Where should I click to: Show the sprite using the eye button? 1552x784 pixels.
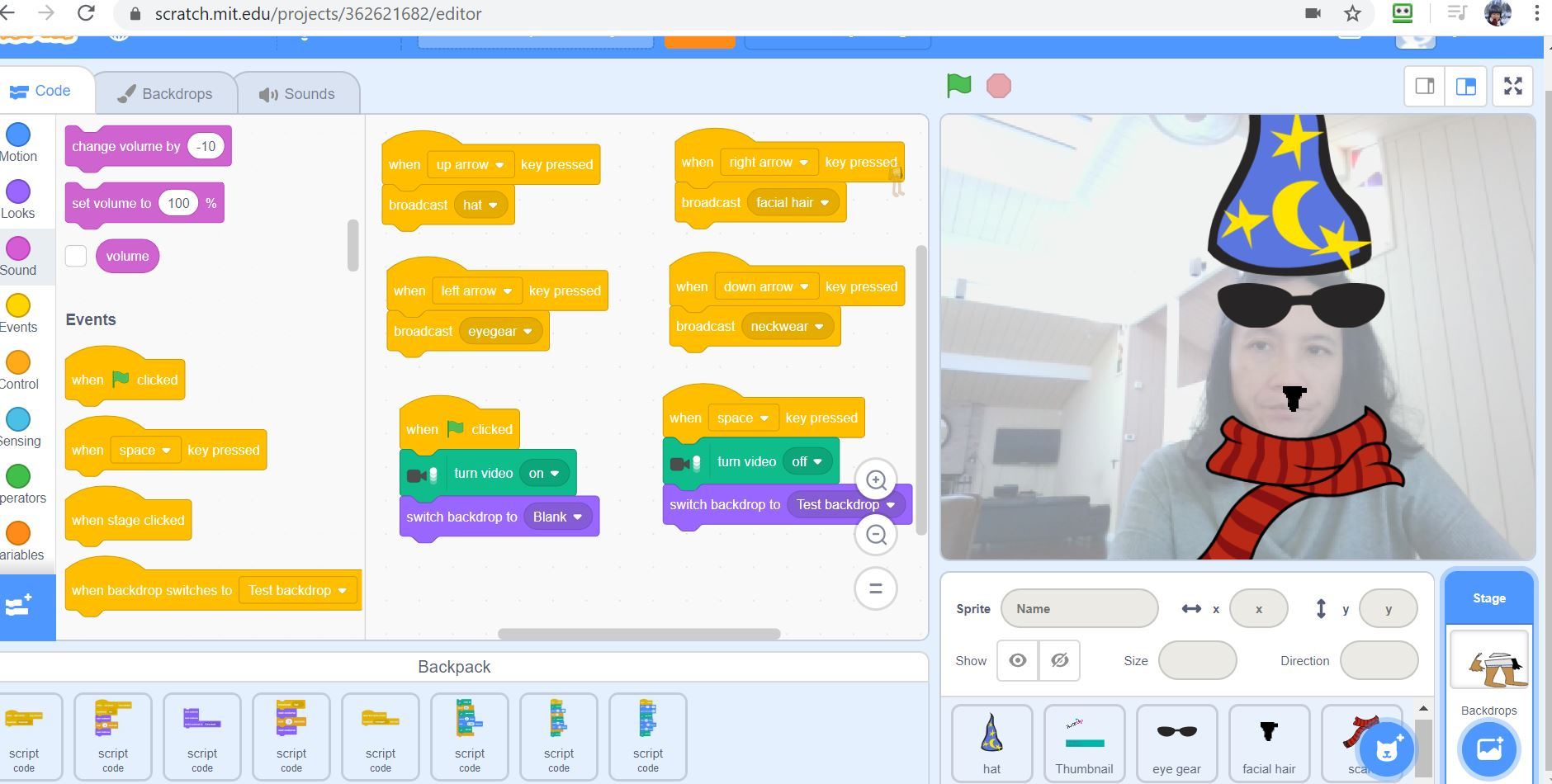1018,660
